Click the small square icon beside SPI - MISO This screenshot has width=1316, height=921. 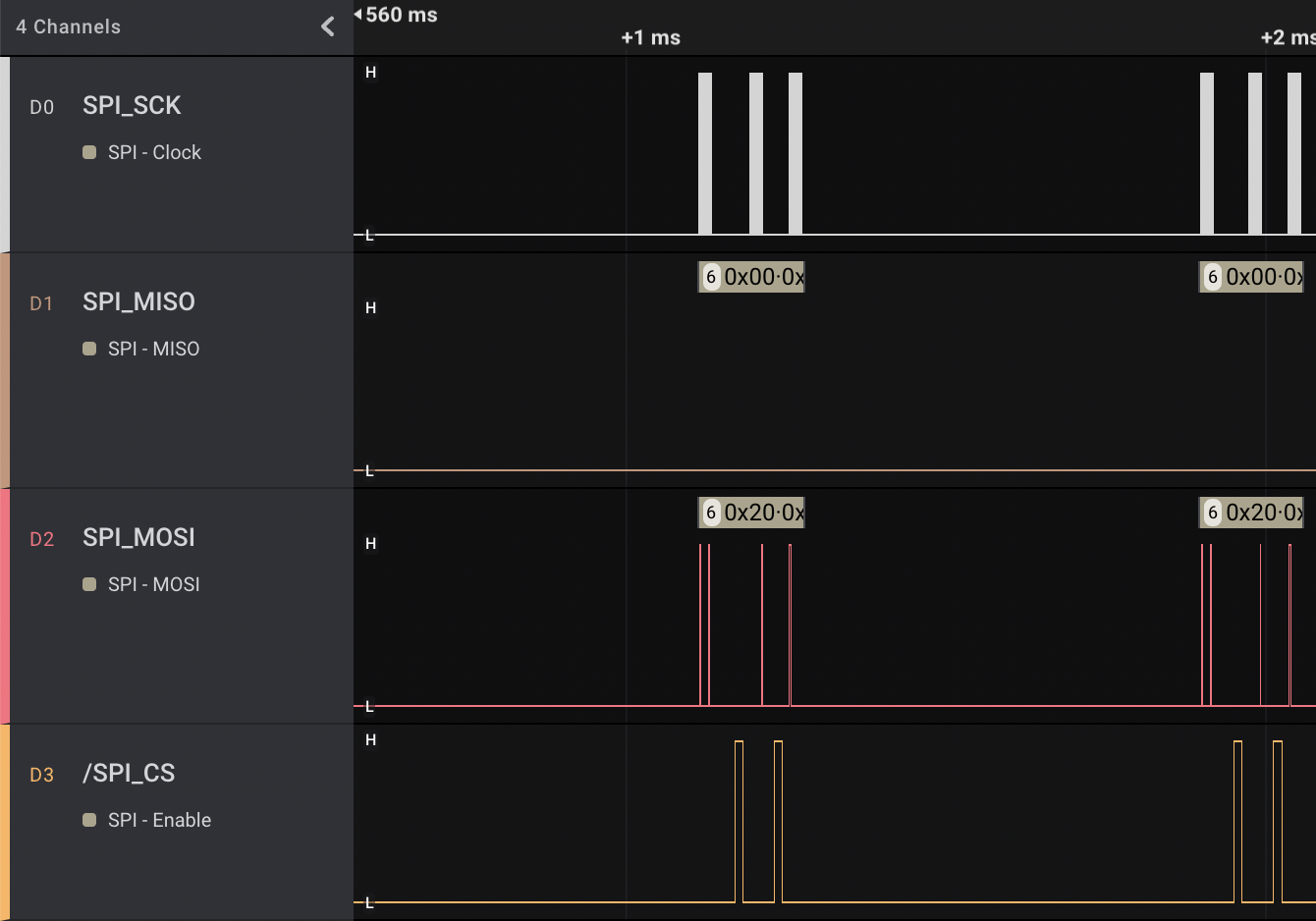click(89, 349)
